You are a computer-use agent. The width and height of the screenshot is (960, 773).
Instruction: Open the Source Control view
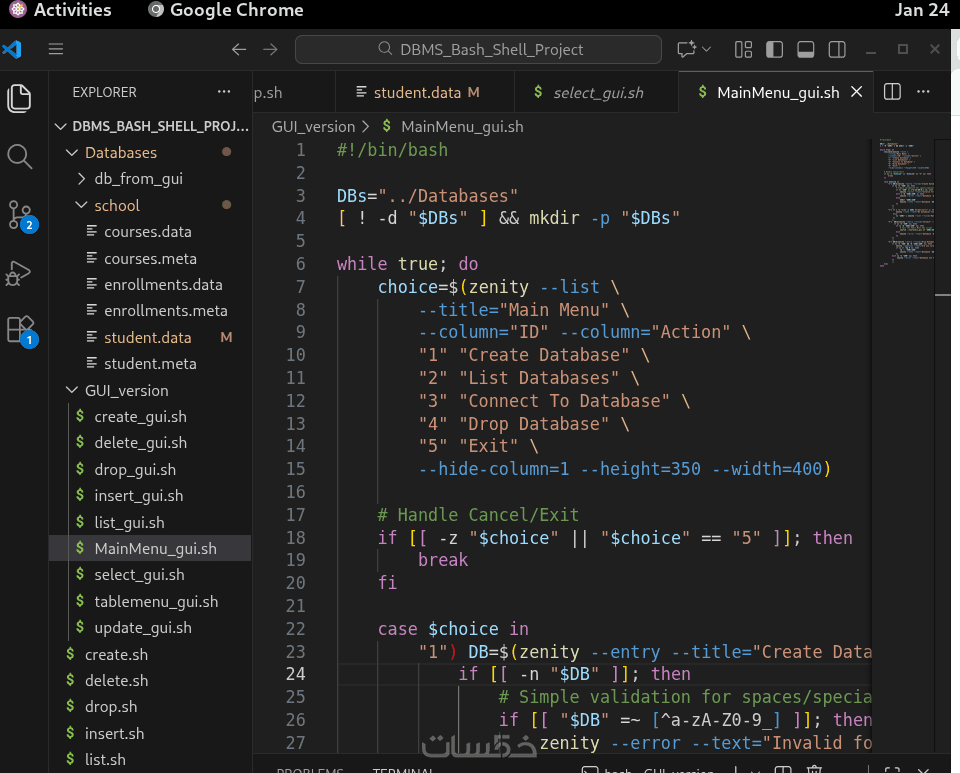[20, 214]
